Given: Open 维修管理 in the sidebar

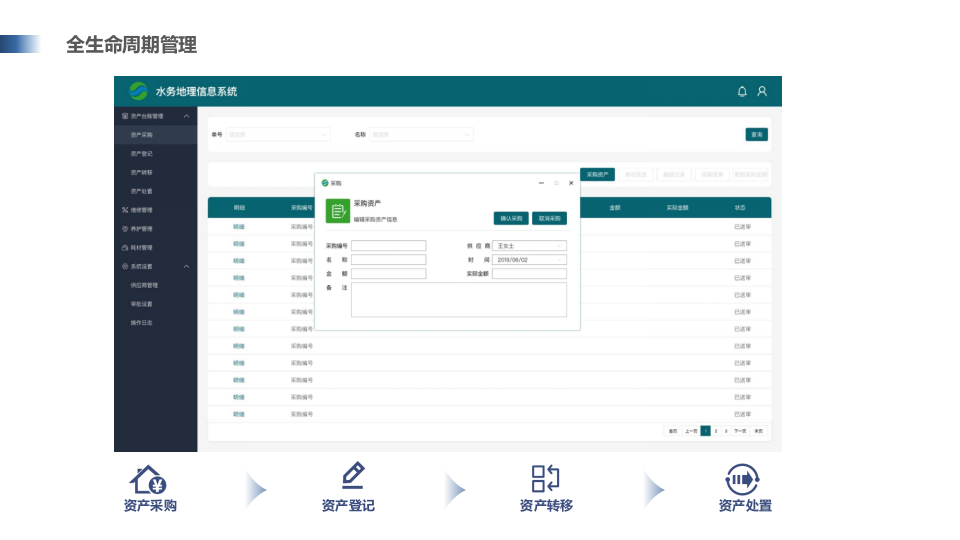Looking at the screenshot, I should click(x=141, y=210).
